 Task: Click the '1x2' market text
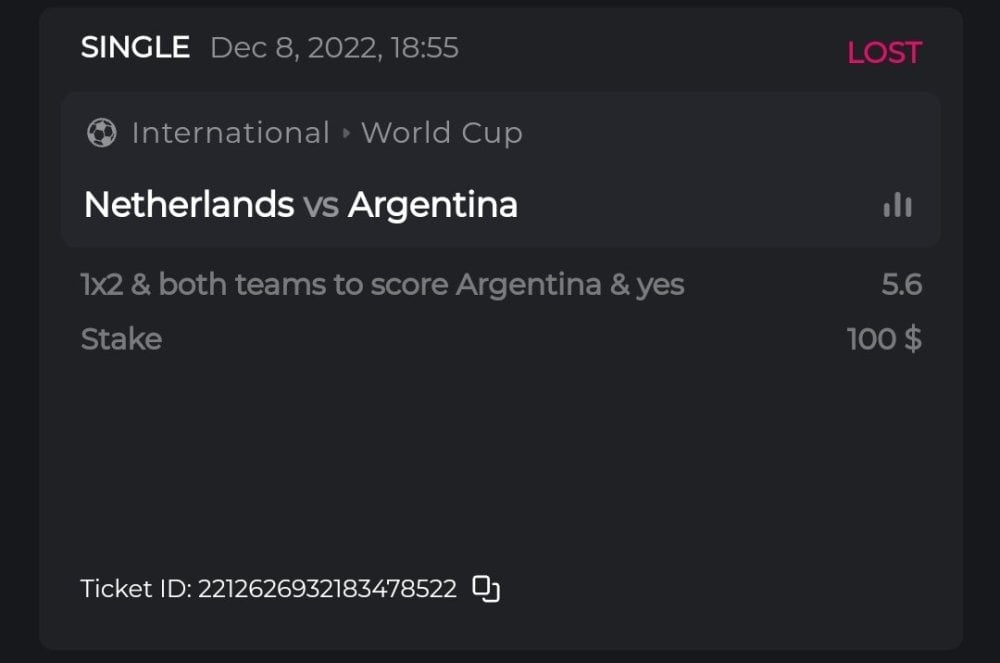tap(102, 285)
